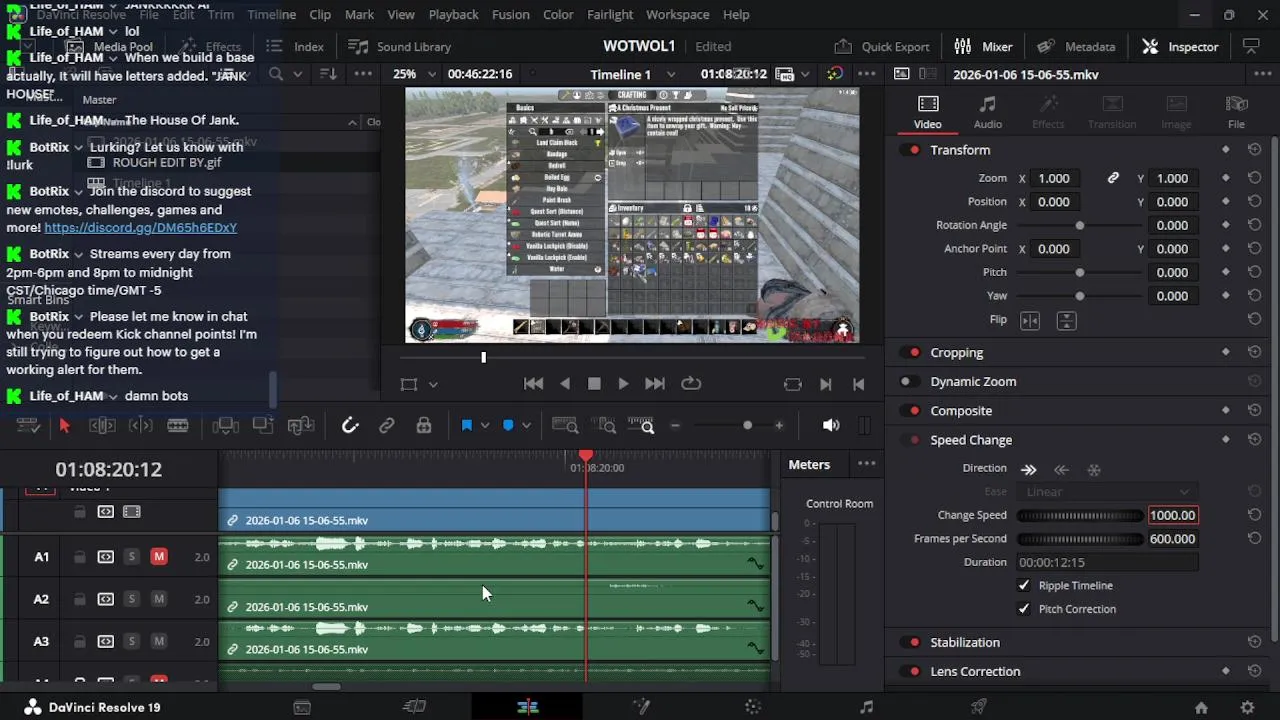Open the Mixer panel

pos(983,47)
